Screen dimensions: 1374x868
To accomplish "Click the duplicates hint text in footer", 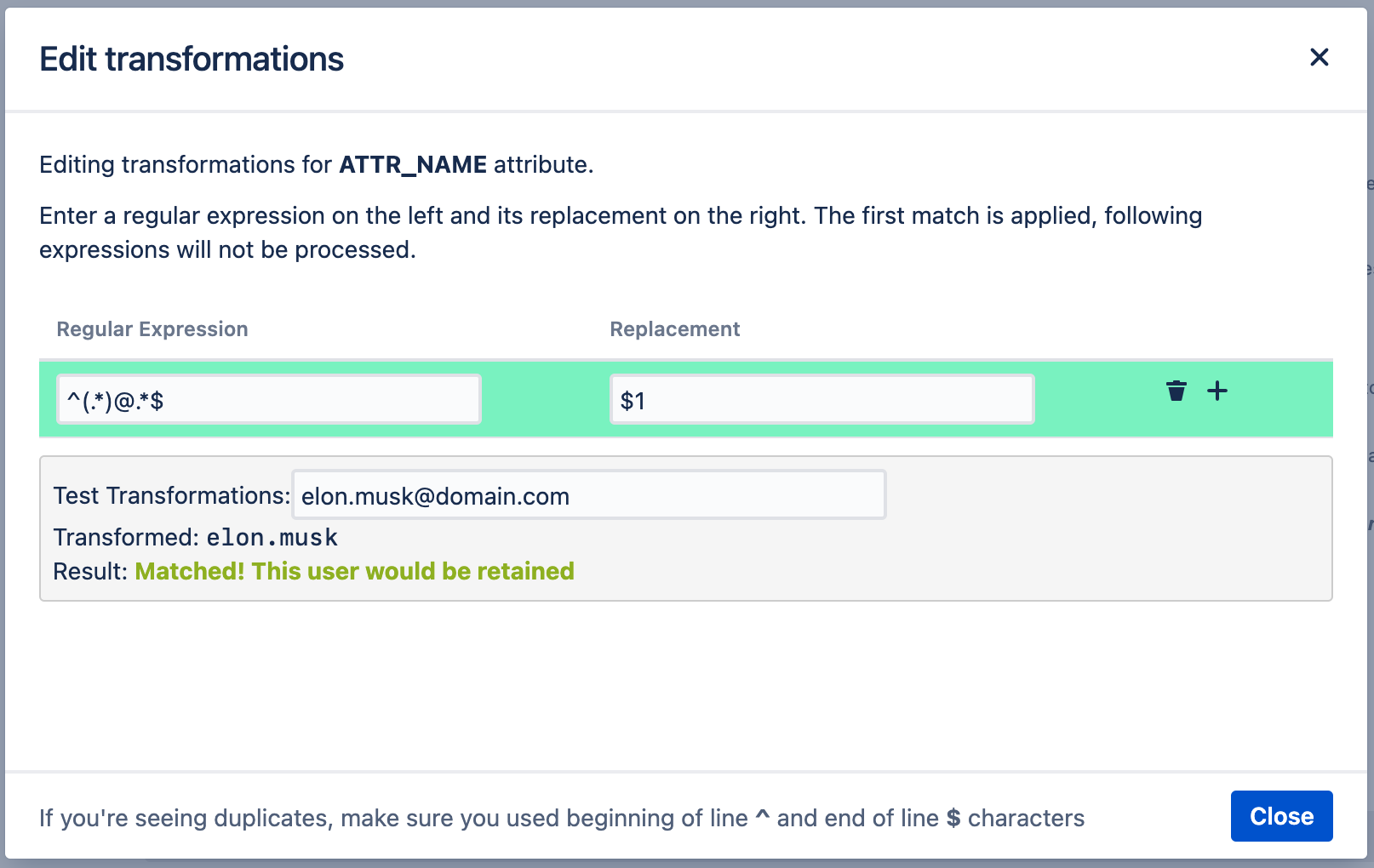I will 392,818.
